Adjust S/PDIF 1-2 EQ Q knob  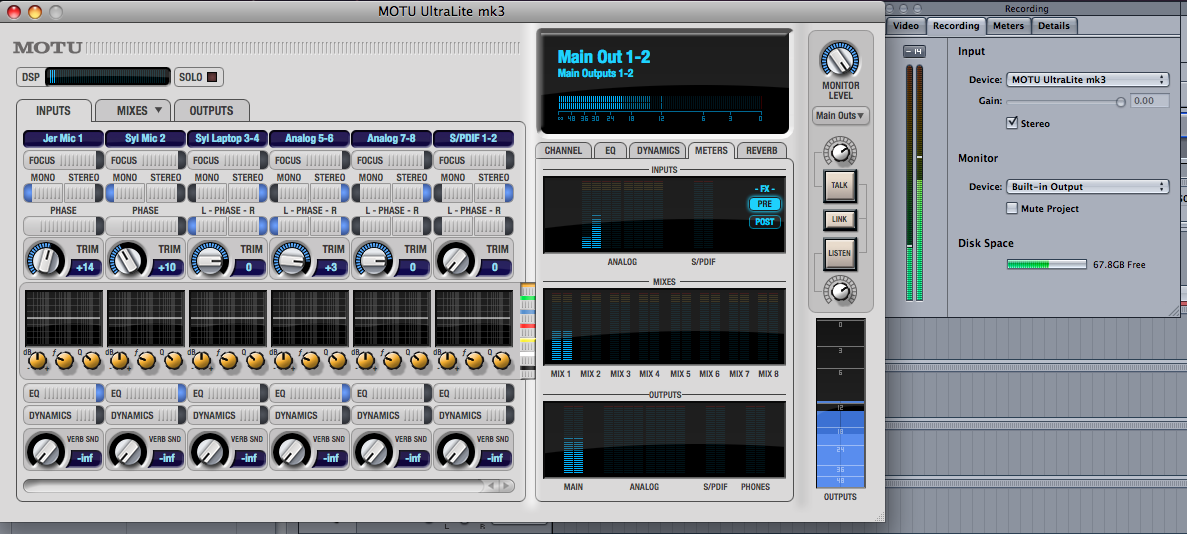click(501, 361)
